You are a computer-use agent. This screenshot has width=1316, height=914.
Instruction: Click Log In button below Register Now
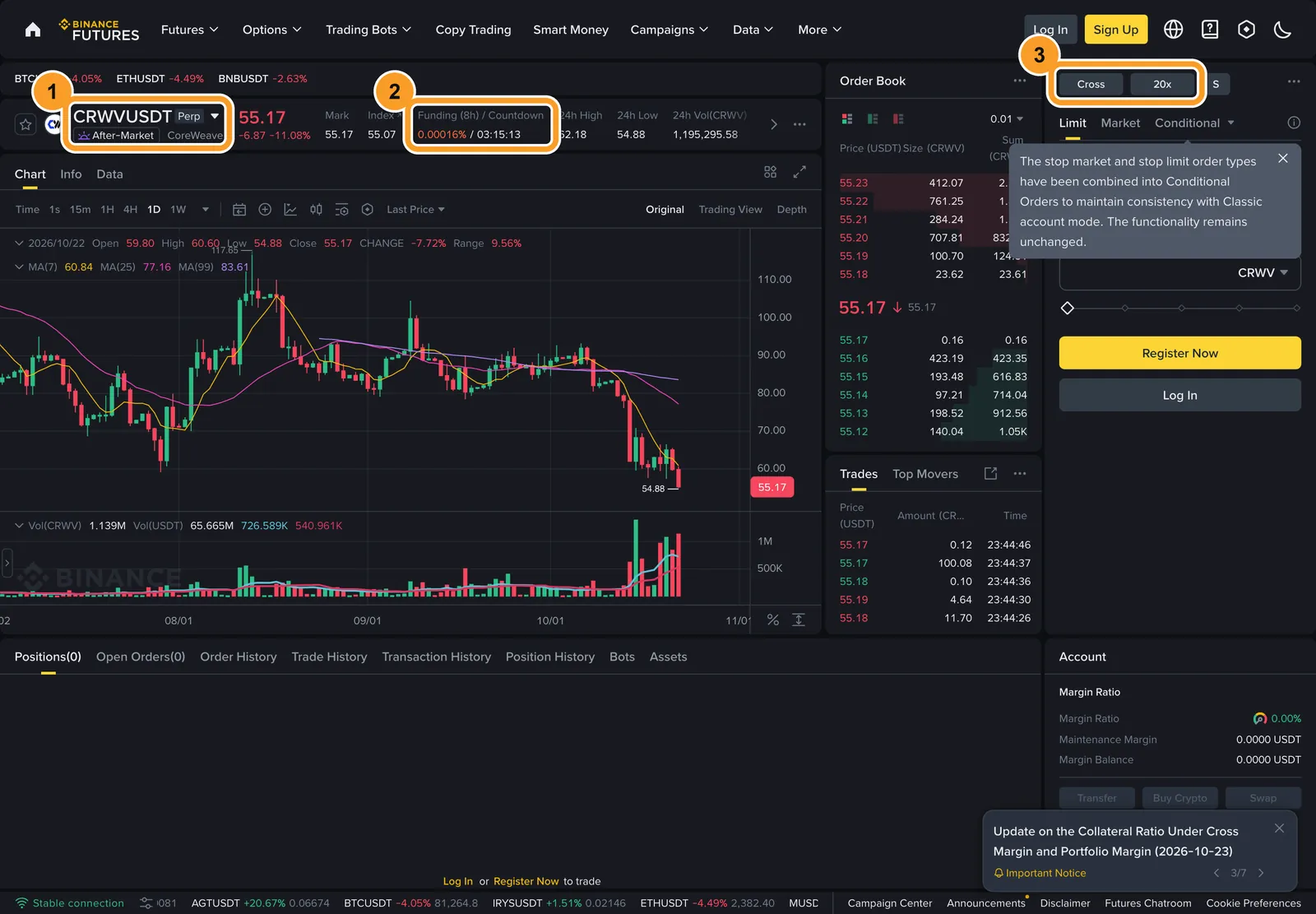click(x=1179, y=396)
